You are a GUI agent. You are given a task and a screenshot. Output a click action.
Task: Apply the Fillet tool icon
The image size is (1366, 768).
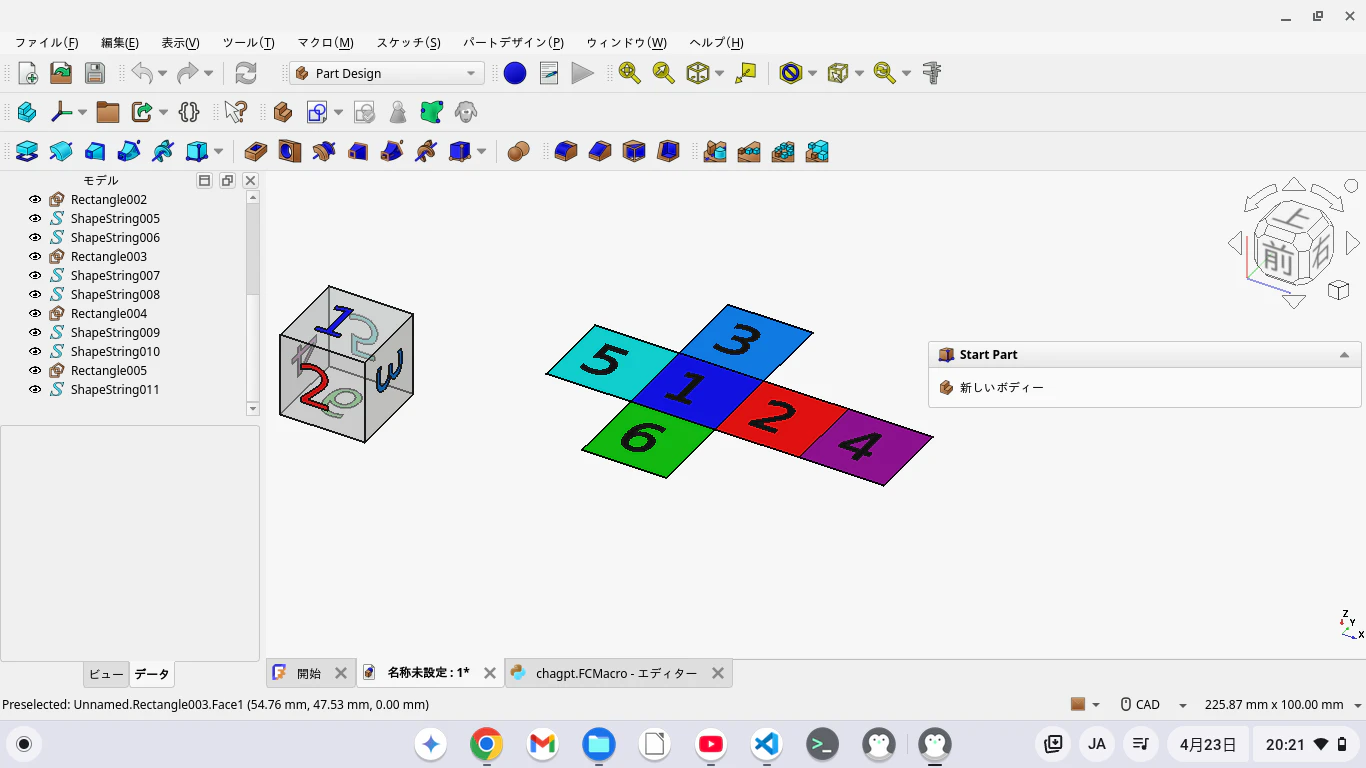tap(566, 151)
